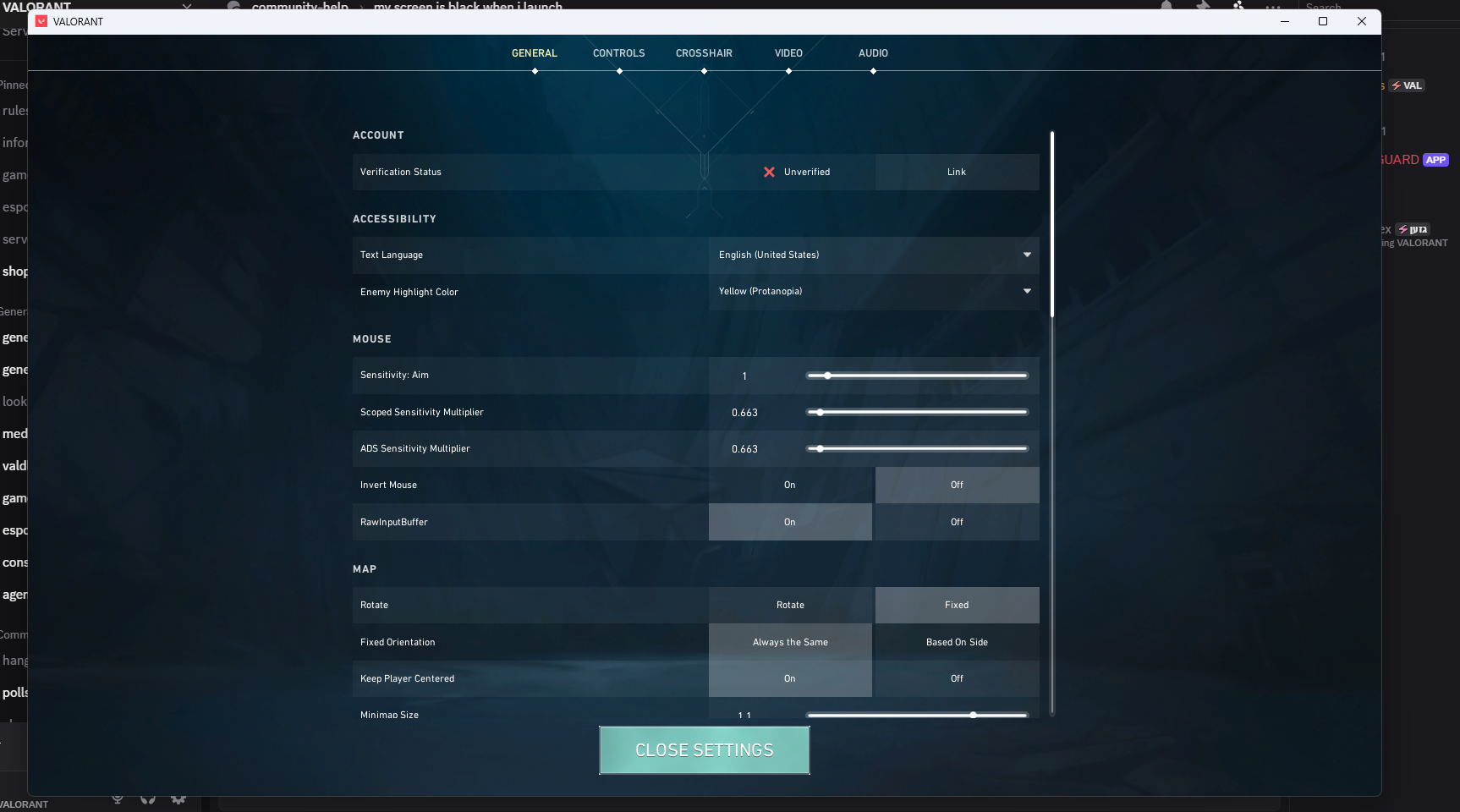
Task: Click the Sensitivity: Aim slider track
Action: click(917, 376)
